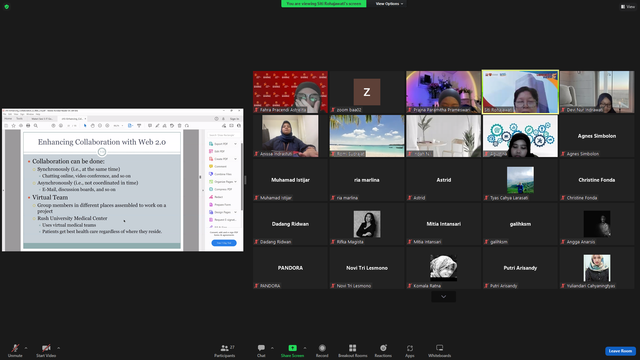Screen dimensions: 640x360
Task: Click Tools tab in shared Acrobat window
Action: tap(19, 119)
